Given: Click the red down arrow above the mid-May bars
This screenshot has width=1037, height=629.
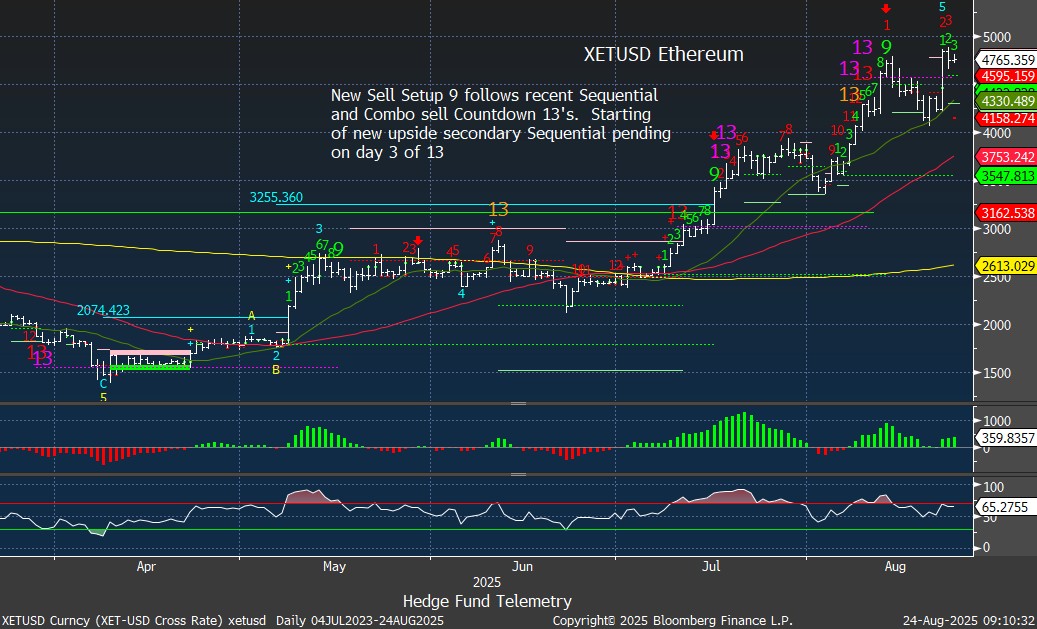Looking at the screenshot, I should click(418, 239).
